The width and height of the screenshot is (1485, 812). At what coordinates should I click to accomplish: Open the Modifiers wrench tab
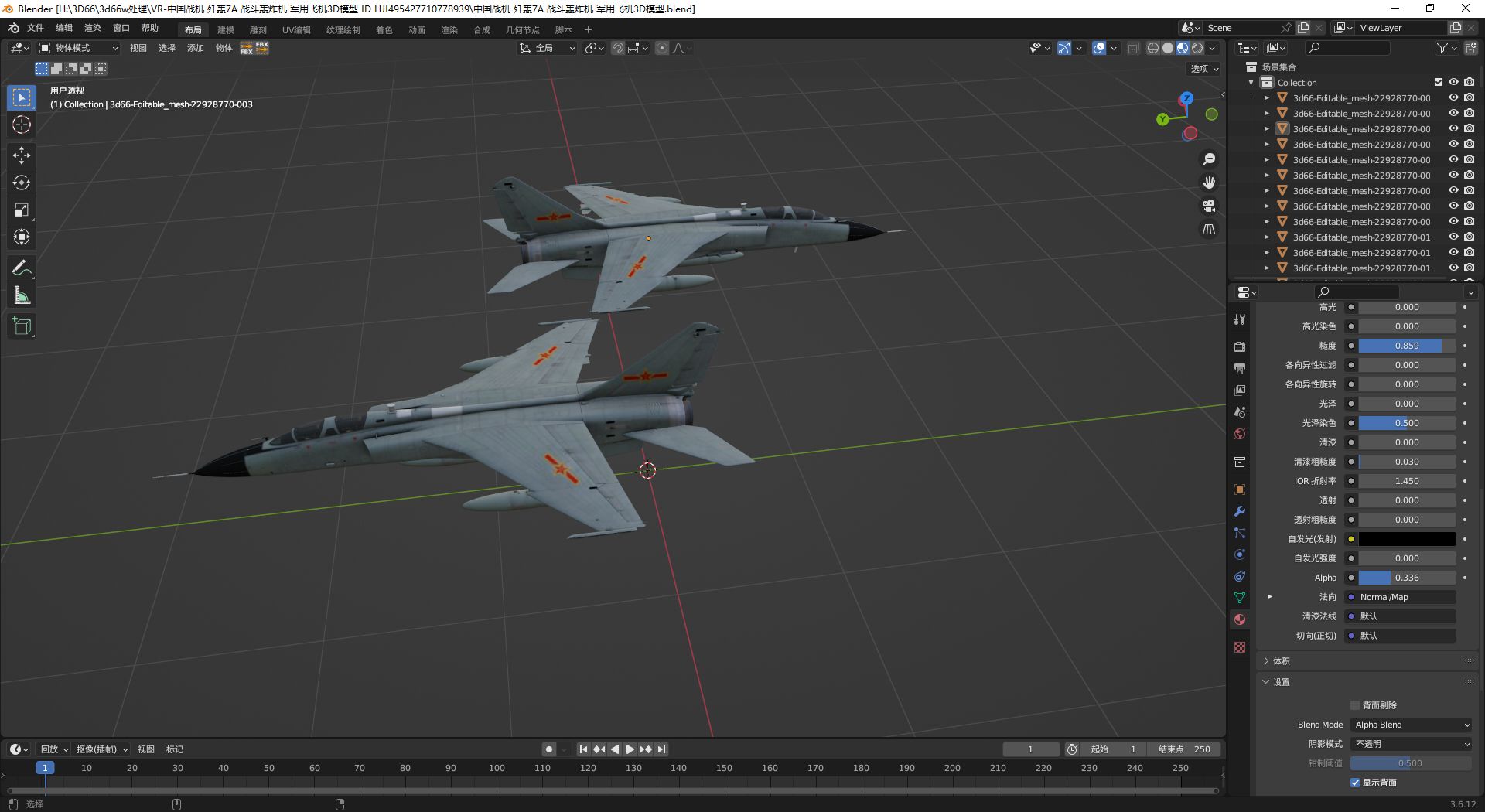tap(1240, 511)
